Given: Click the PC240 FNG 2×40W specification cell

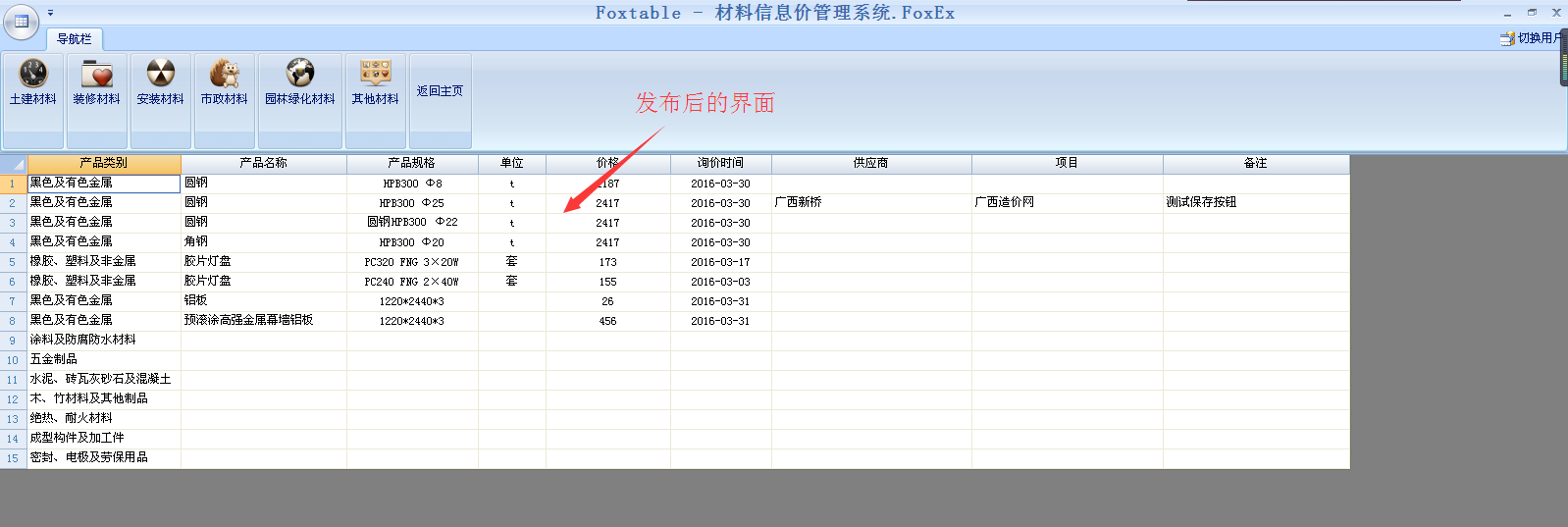Looking at the screenshot, I should pos(412,282).
